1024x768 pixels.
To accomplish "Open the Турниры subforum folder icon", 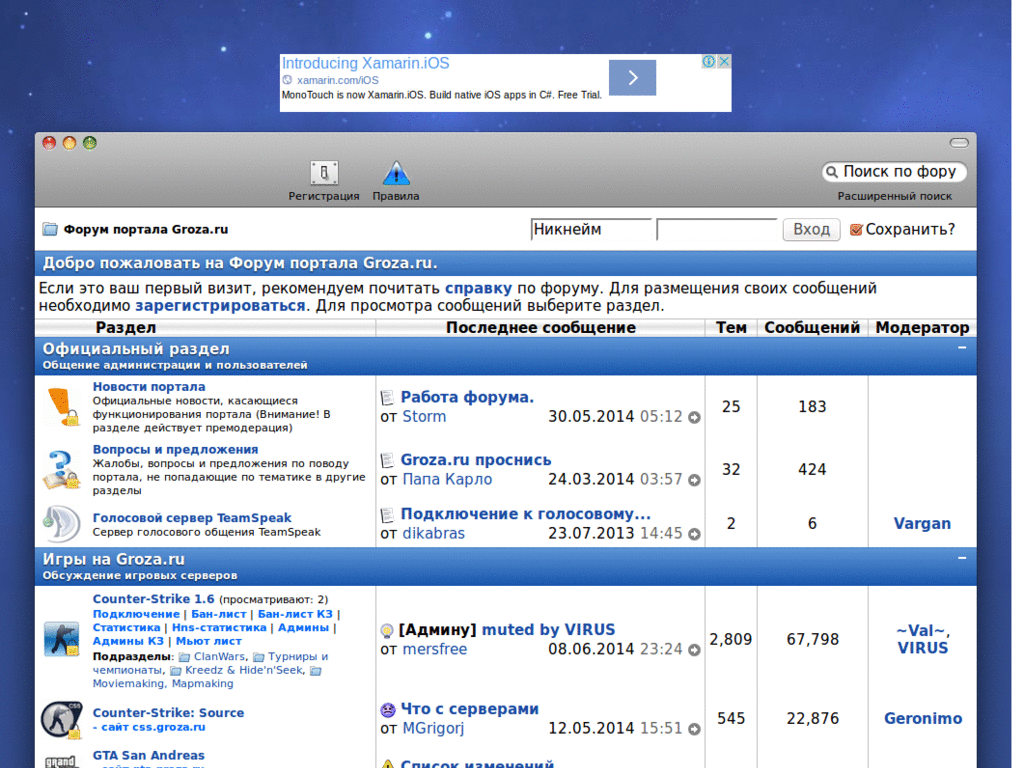I will point(259,657).
